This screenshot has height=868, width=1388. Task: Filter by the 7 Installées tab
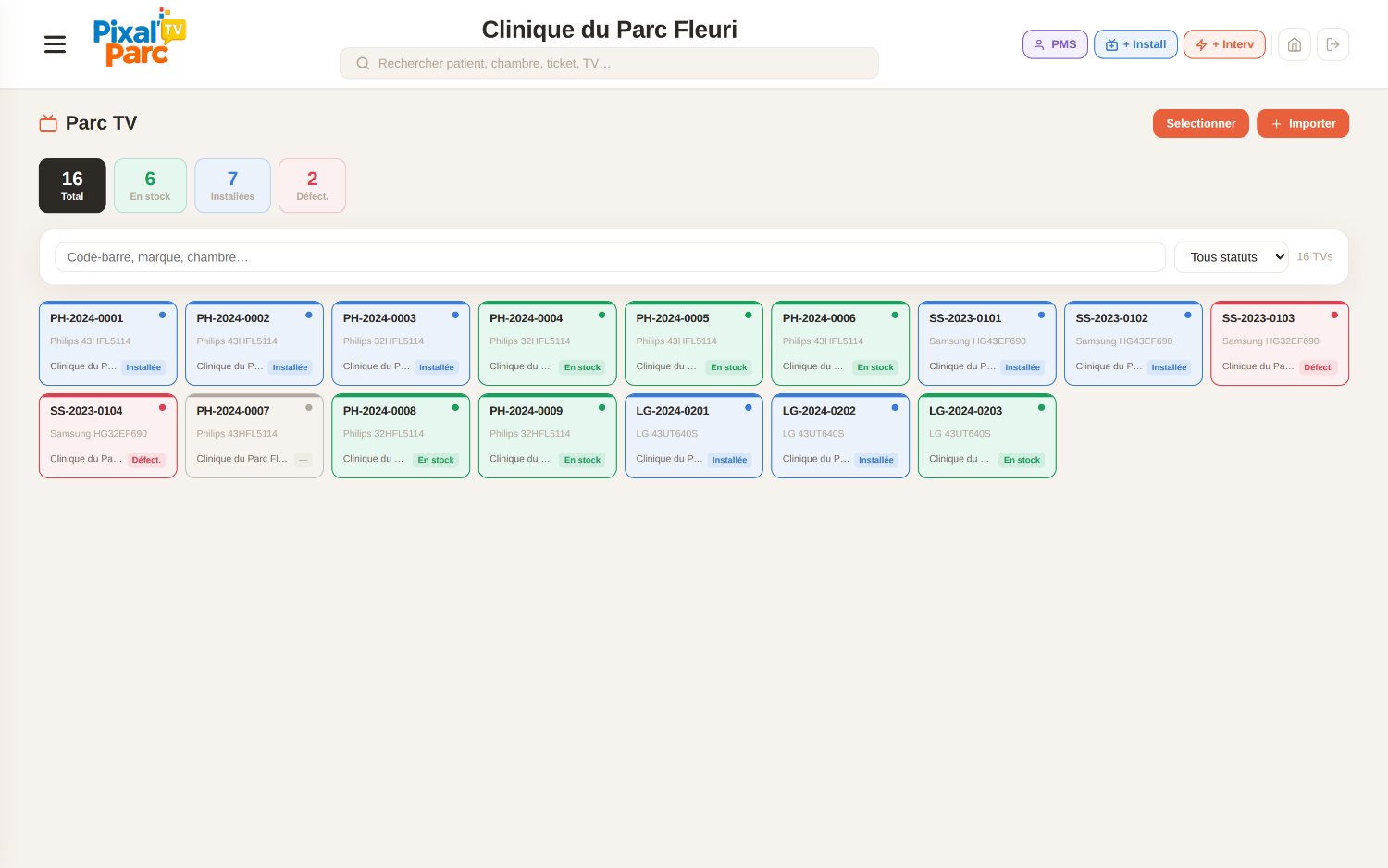pos(232,185)
